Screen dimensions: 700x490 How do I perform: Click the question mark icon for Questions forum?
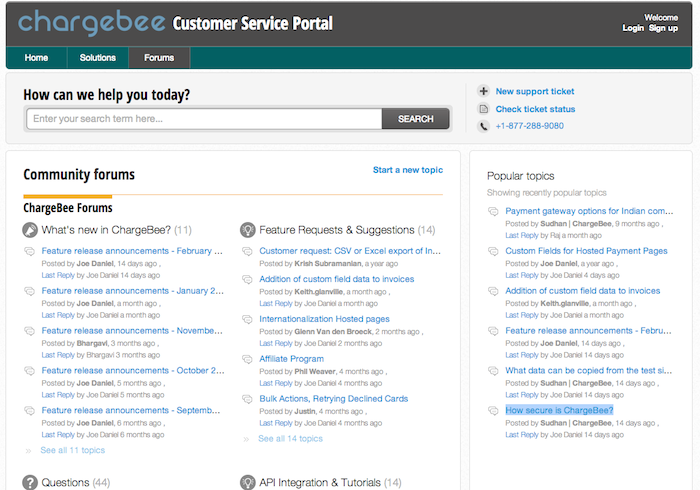30,482
